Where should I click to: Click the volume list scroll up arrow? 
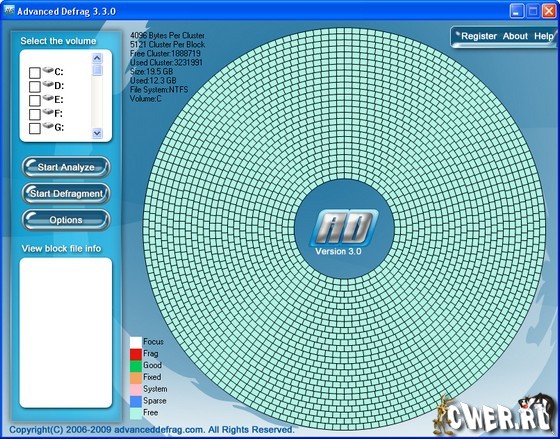97,58
